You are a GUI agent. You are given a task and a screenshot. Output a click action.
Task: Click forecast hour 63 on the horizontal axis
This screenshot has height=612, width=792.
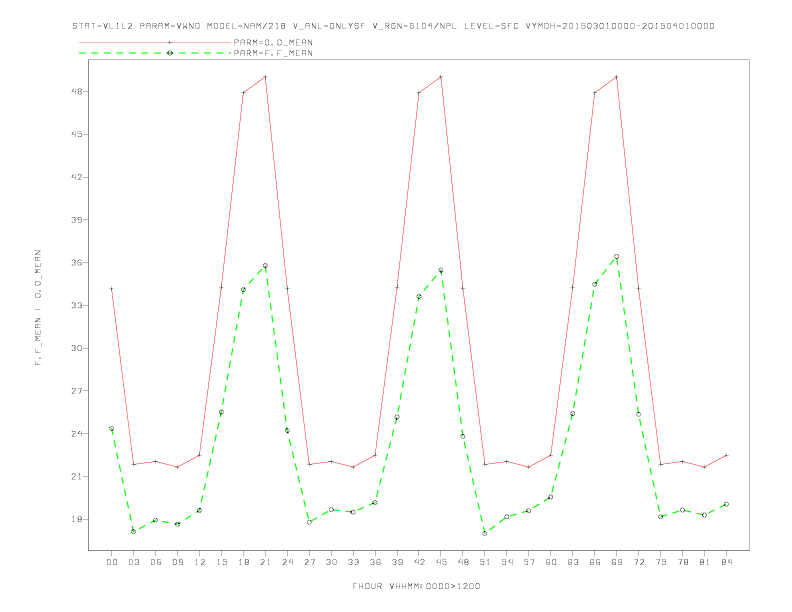coord(573,562)
